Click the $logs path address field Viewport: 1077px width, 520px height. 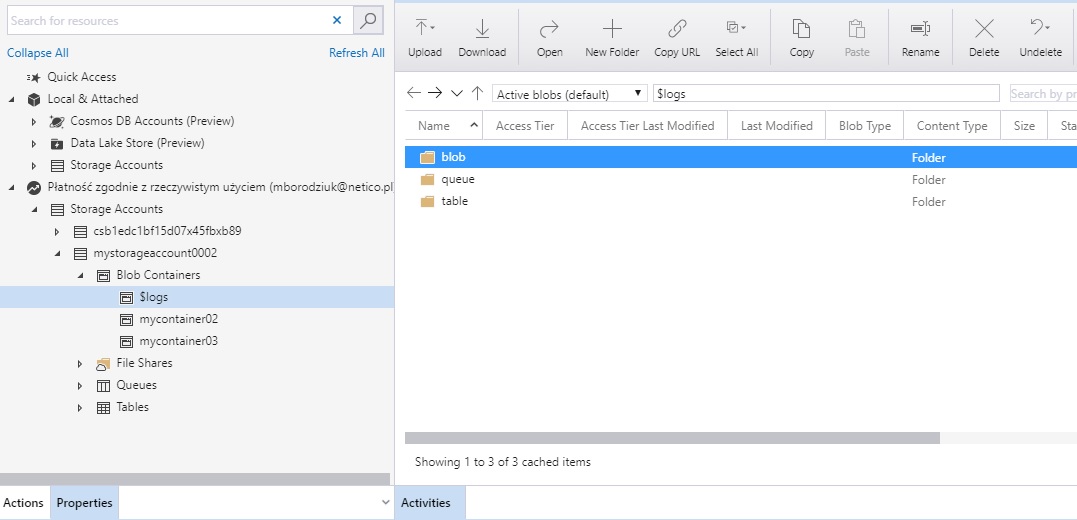(x=826, y=94)
